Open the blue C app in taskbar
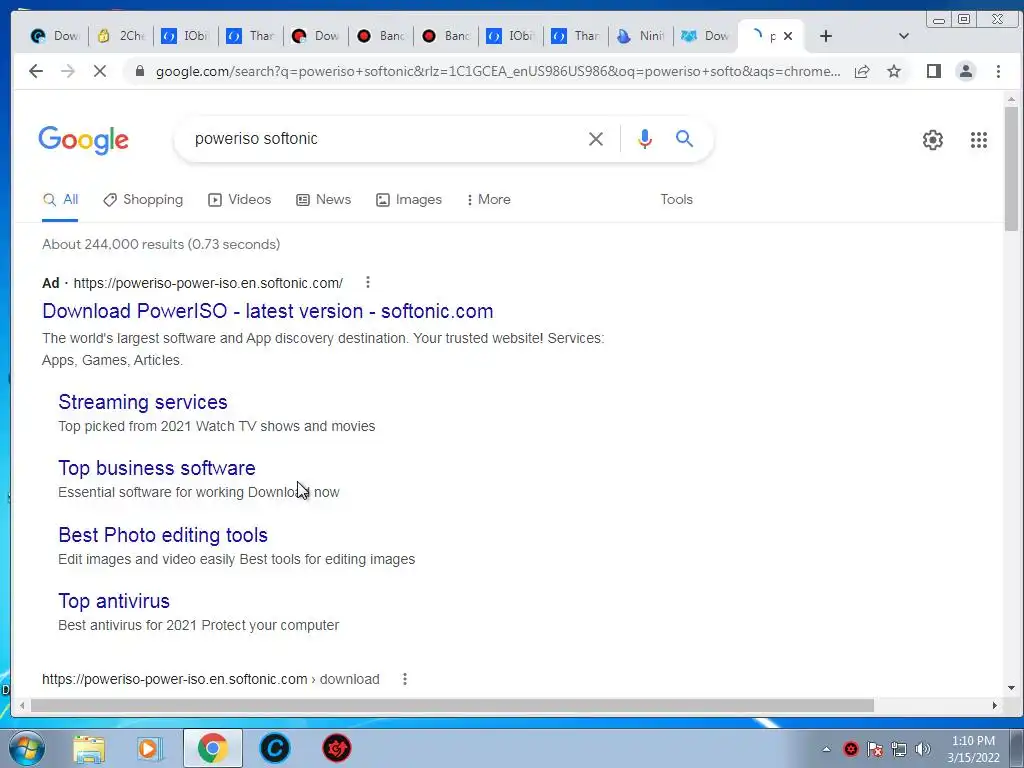The width and height of the screenshot is (1024, 768). click(x=275, y=748)
